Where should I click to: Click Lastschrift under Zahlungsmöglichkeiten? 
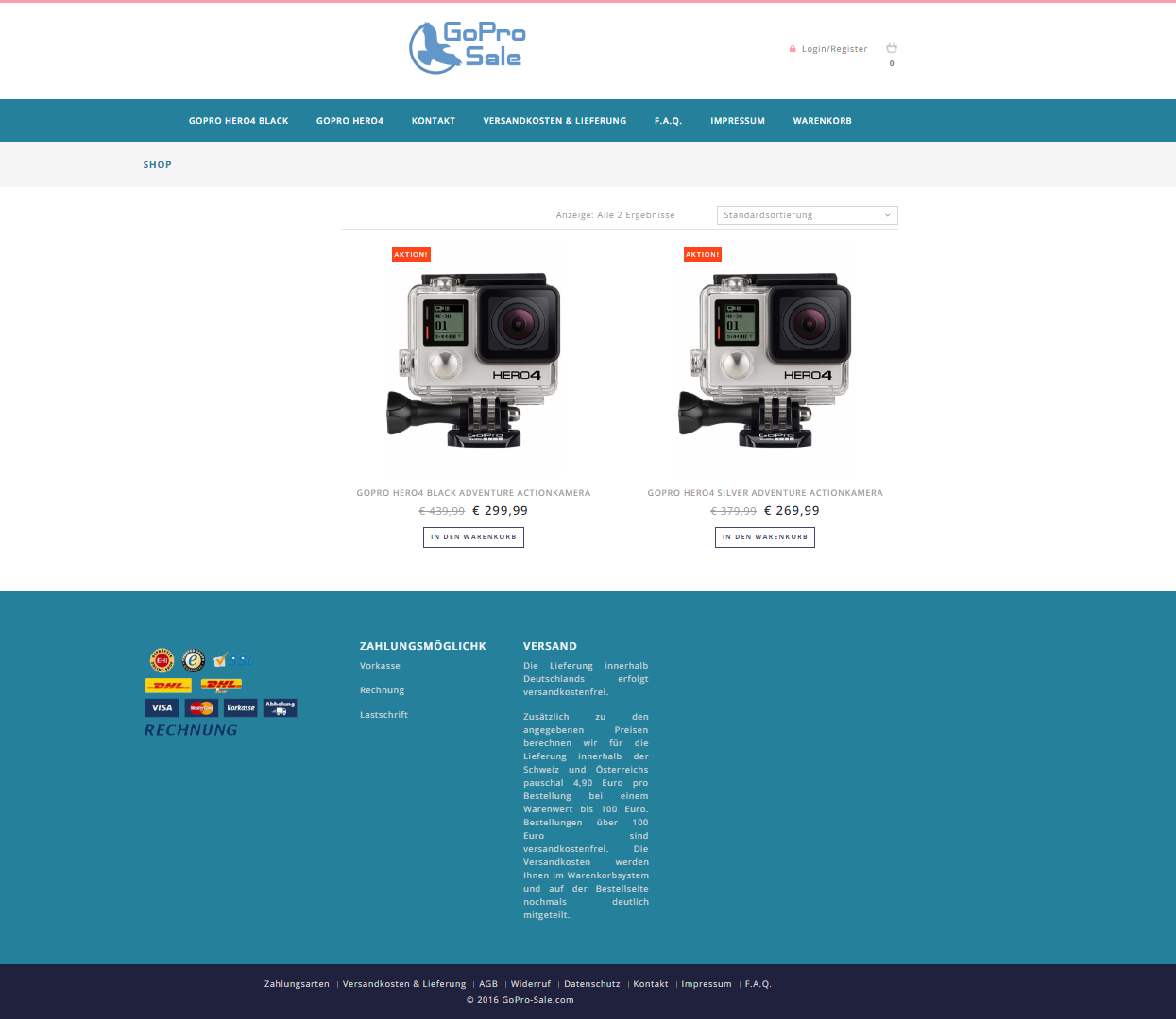click(x=383, y=715)
